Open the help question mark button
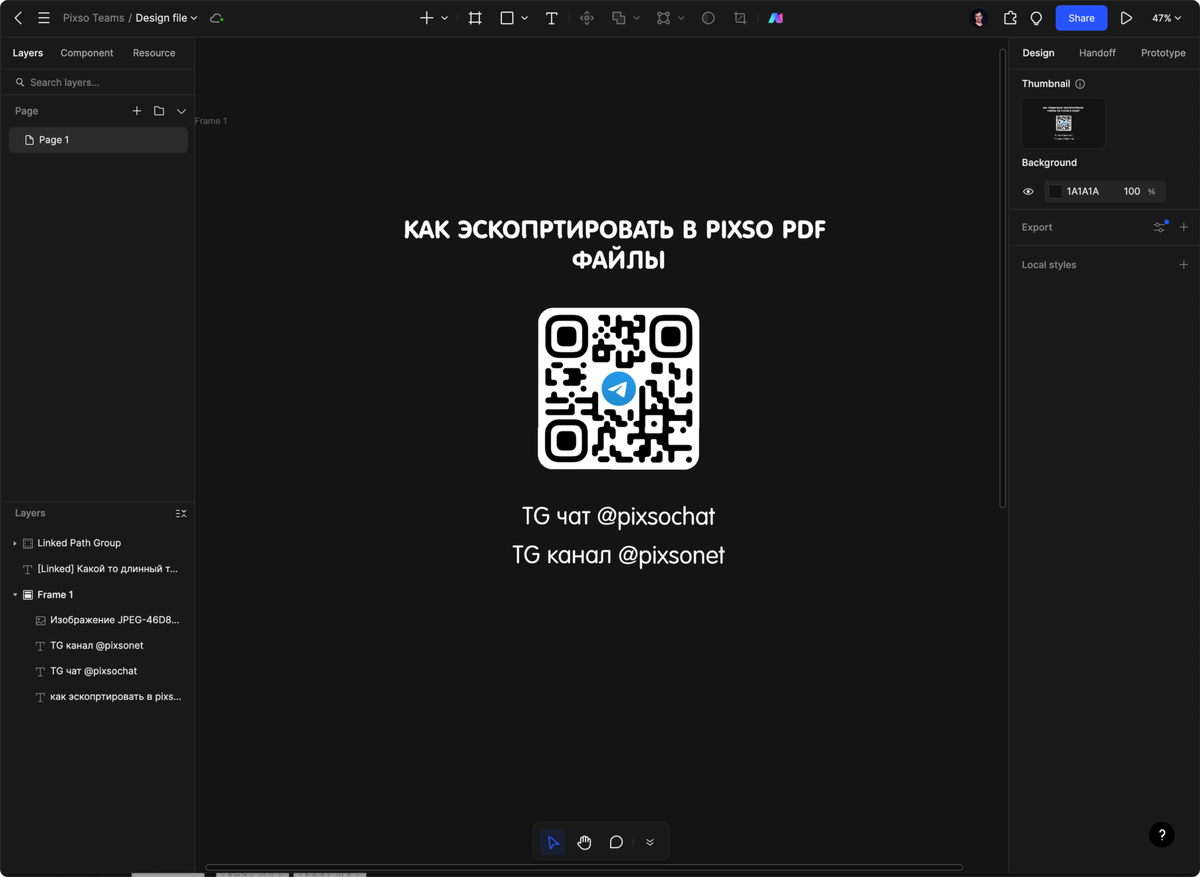This screenshot has width=1200, height=877. pos(1161,835)
